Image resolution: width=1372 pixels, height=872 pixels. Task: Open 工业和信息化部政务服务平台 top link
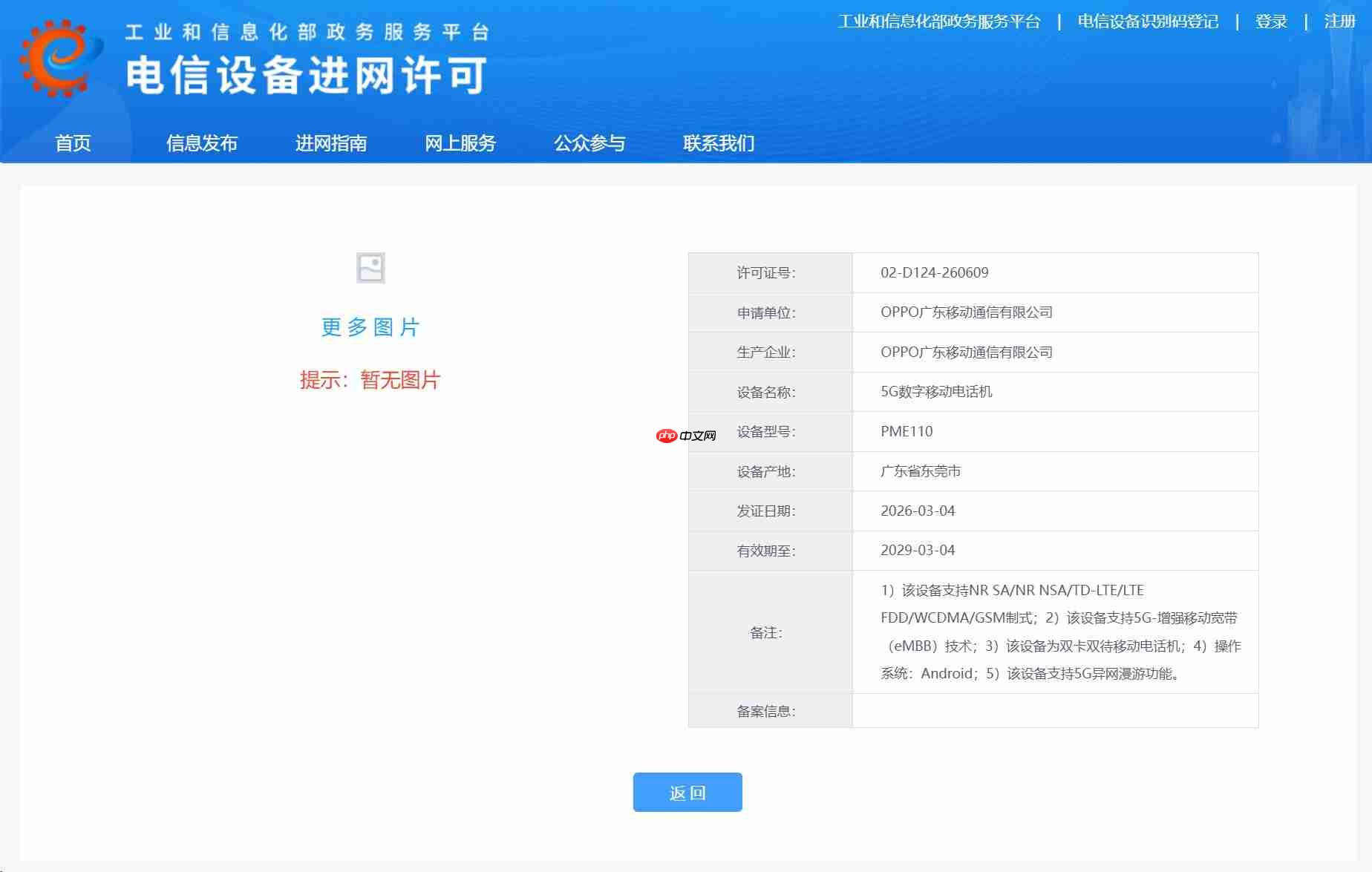point(939,22)
